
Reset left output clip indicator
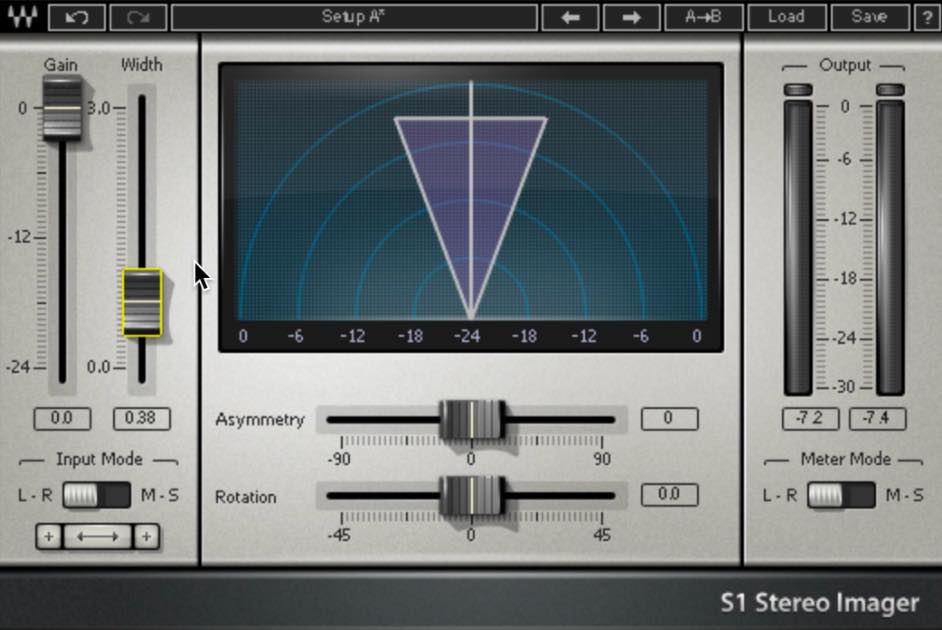798,89
